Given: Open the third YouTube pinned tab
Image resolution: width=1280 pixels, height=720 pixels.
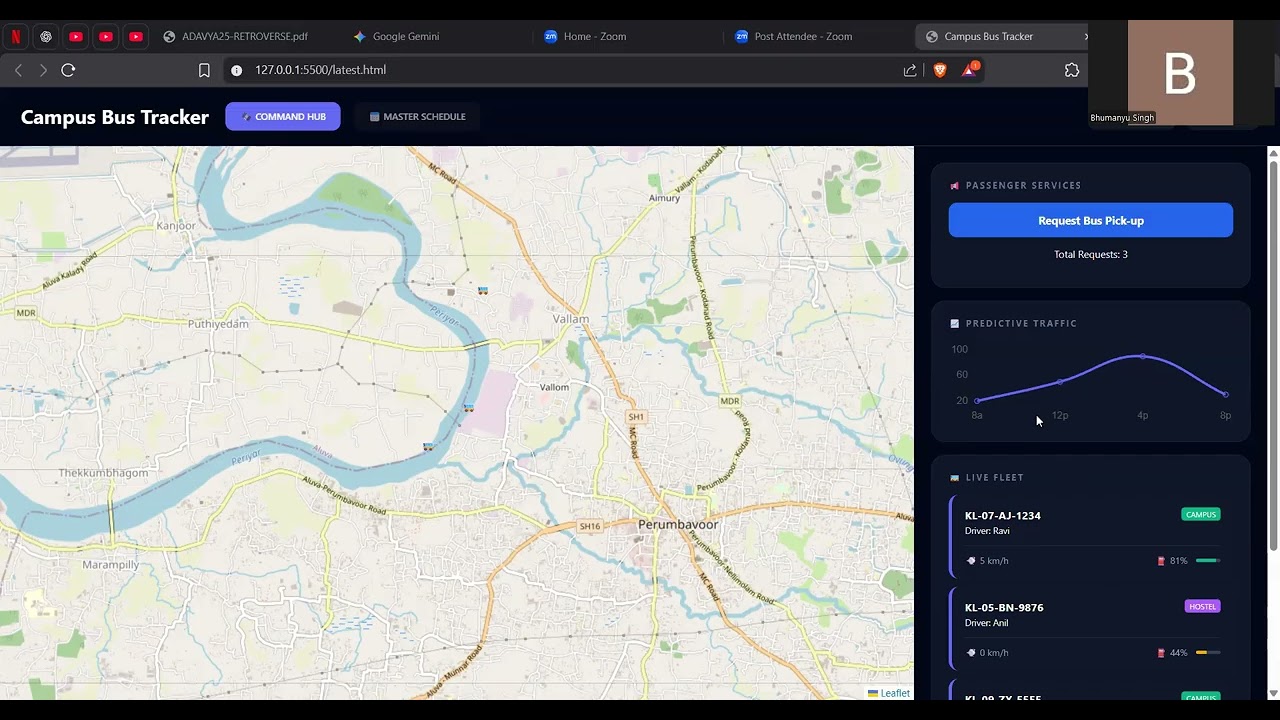Looking at the screenshot, I should pyautogui.click(x=136, y=36).
